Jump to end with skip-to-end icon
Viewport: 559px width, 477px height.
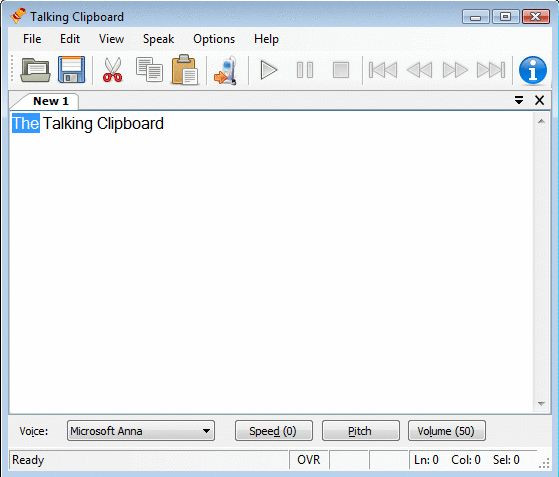pyautogui.click(x=491, y=70)
